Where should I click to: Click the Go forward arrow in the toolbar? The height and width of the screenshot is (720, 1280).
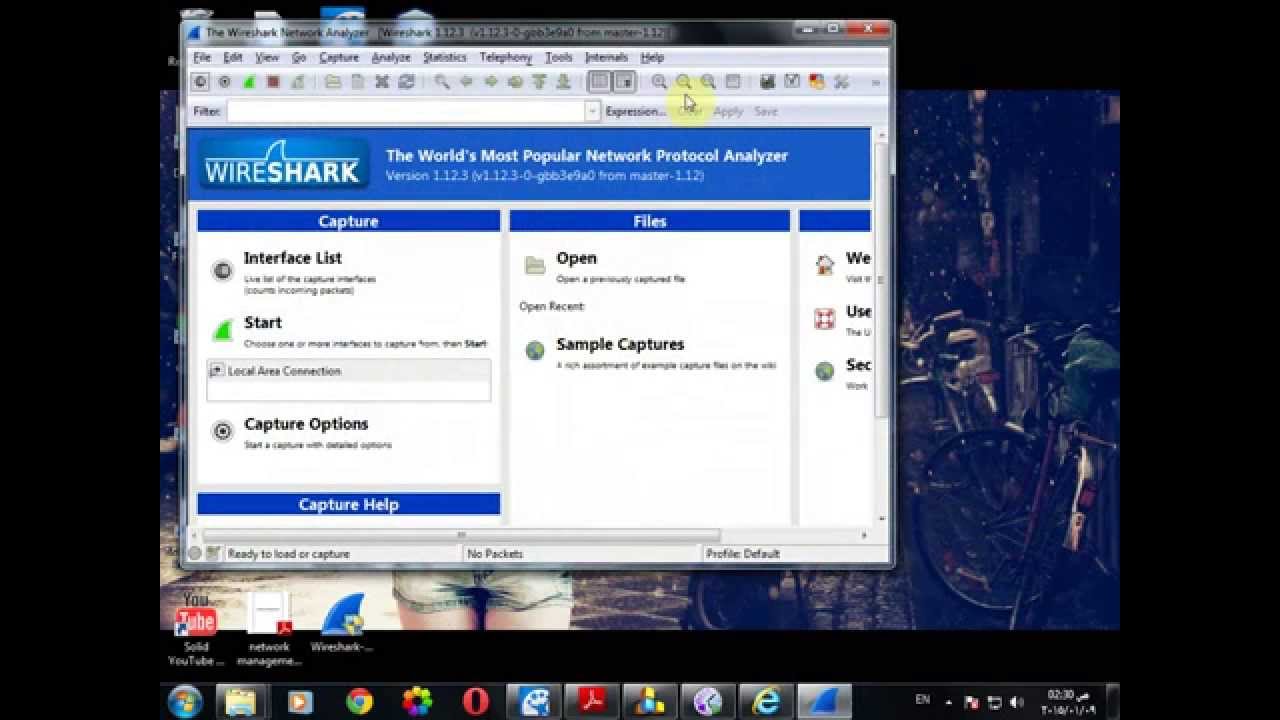click(490, 82)
